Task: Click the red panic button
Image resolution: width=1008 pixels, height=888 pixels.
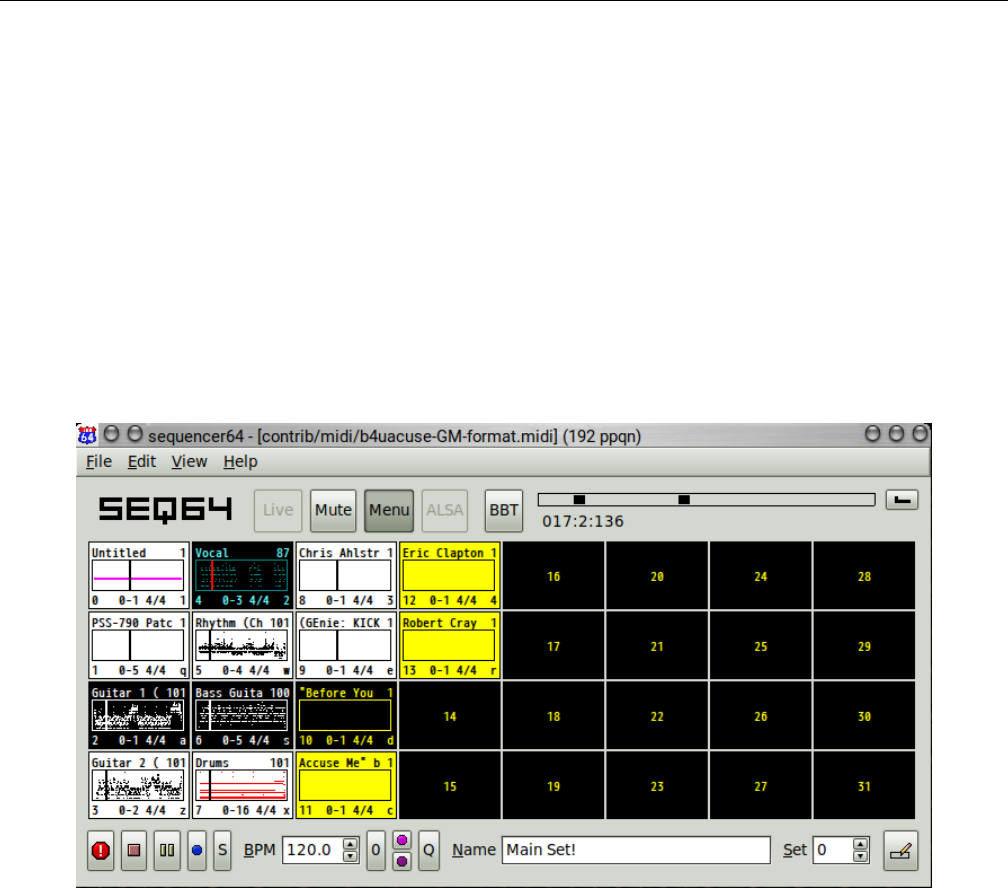Action: pyautogui.click(x=101, y=850)
